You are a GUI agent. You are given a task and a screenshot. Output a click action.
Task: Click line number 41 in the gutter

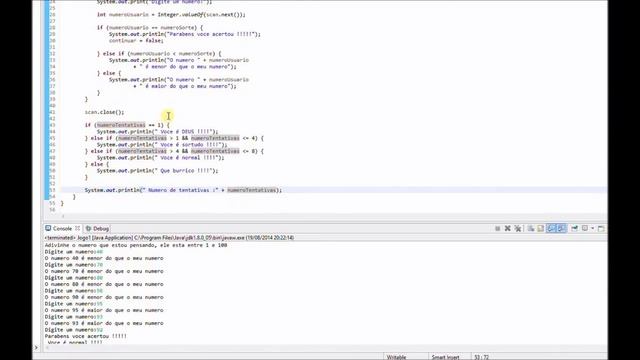52,112
